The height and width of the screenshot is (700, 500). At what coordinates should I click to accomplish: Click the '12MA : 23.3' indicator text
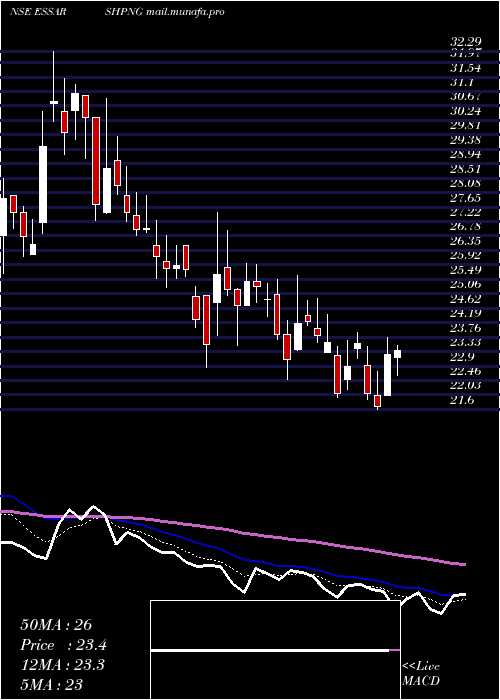[62, 665]
